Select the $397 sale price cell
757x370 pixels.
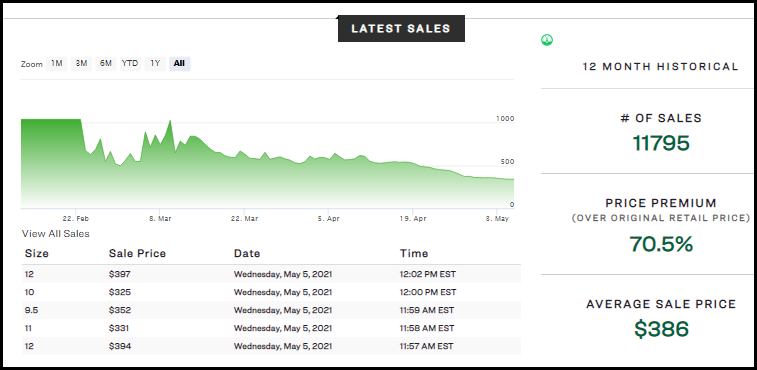click(x=120, y=274)
